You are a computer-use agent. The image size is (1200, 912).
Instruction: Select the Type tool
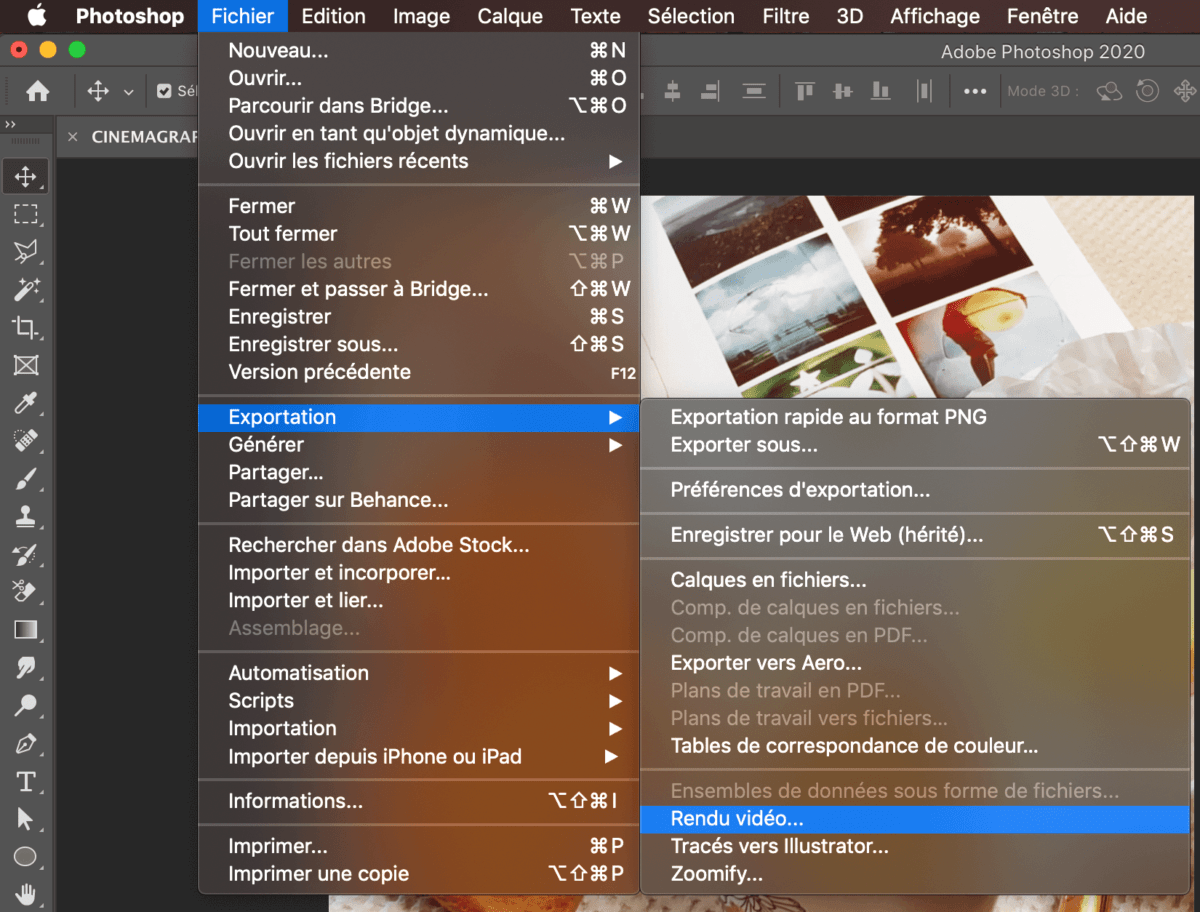coord(25,780)
